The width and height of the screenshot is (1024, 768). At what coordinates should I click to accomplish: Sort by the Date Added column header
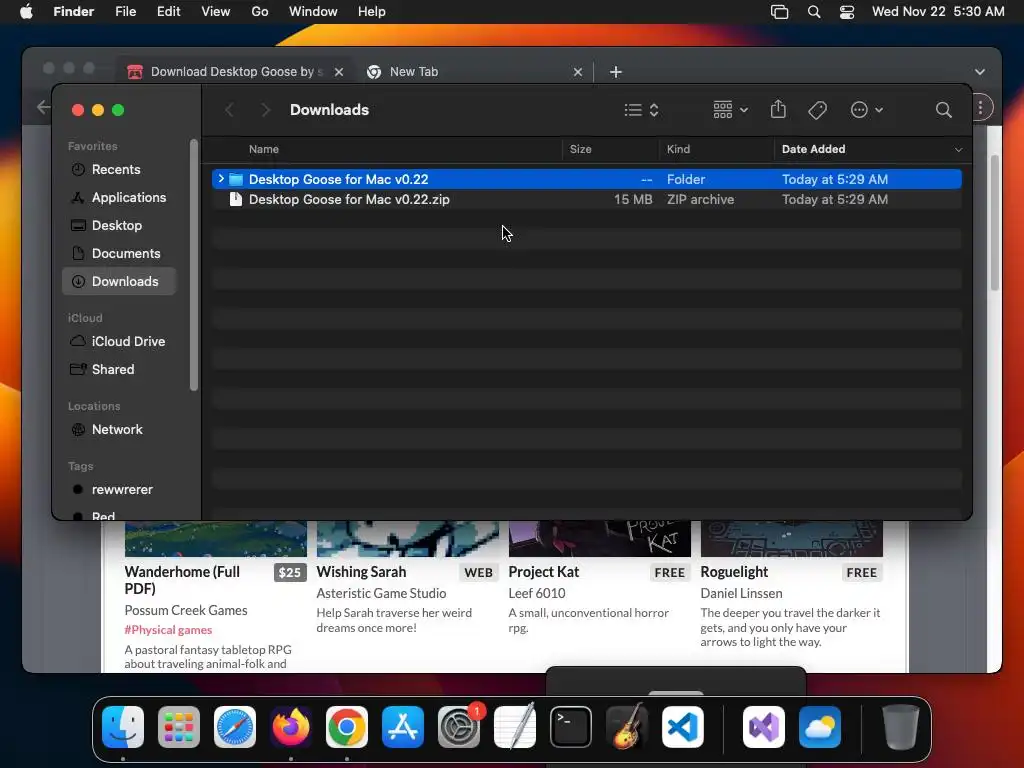(x=813, y=149)
